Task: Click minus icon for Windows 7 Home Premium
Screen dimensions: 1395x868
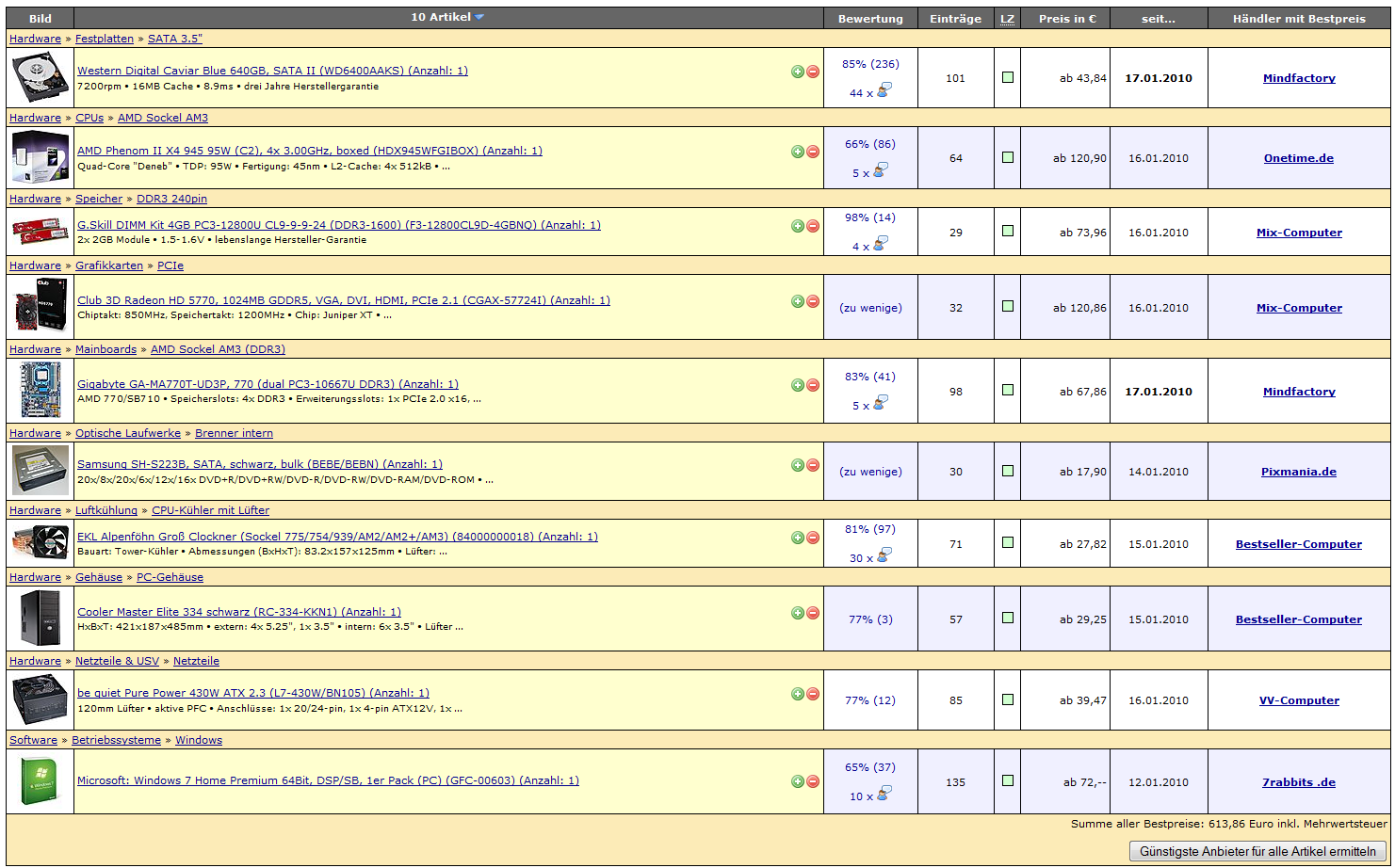Action: pos(813,781)
